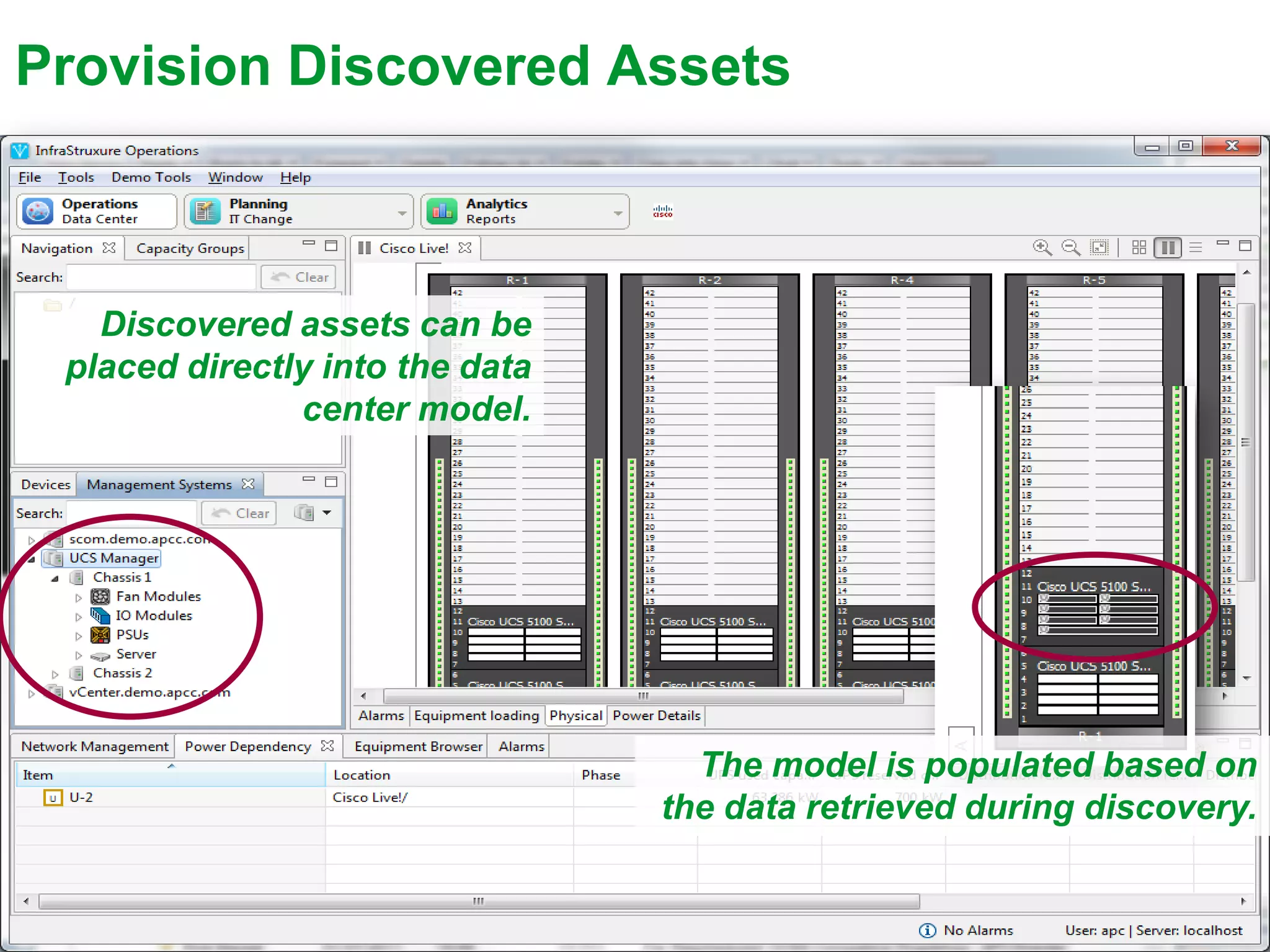Switch to the Physical tab
The width and height of the screenshot is (1270, 952).
(575, 716)
